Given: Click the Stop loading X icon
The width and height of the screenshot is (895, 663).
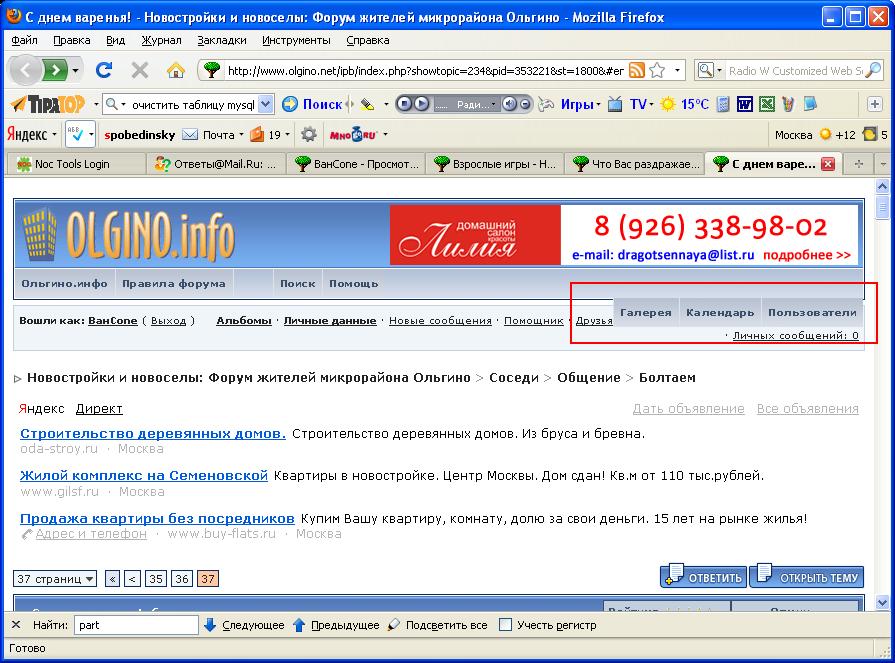Looking at the screenshot, I should pyautogui.click(x=139, y=70).
